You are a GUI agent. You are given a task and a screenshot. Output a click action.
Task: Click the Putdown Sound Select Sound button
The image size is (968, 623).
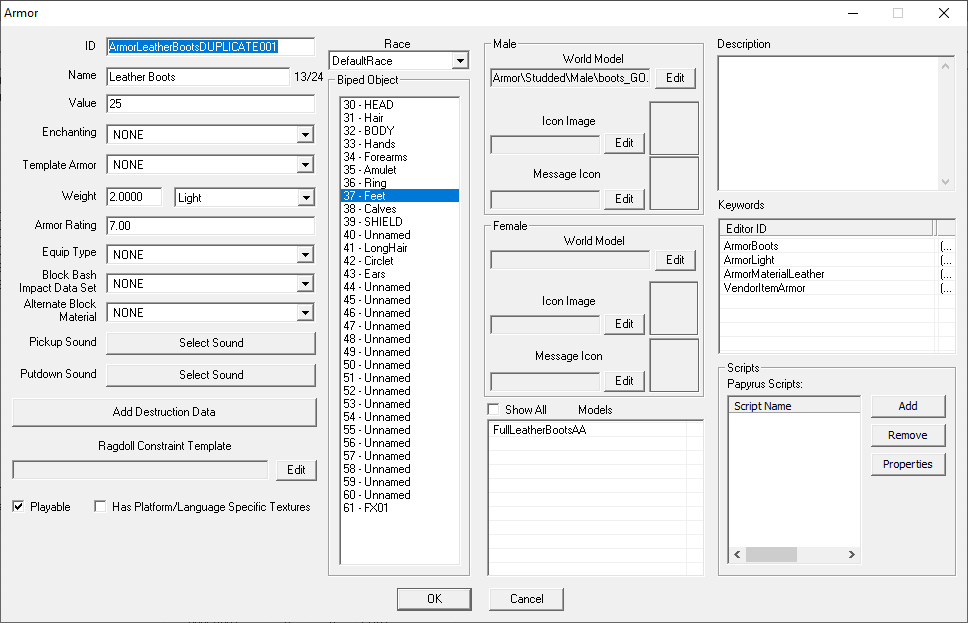click(x=211, y=375)
